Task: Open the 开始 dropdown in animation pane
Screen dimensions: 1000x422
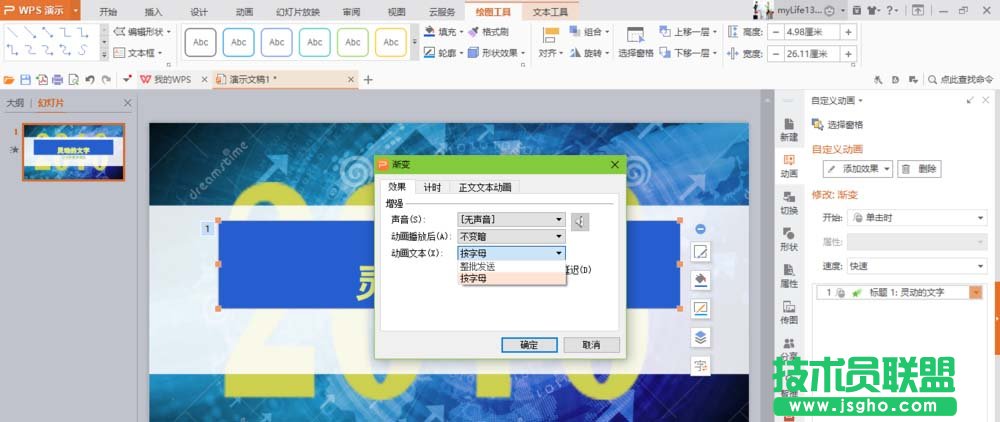Action: coord(917,218)
